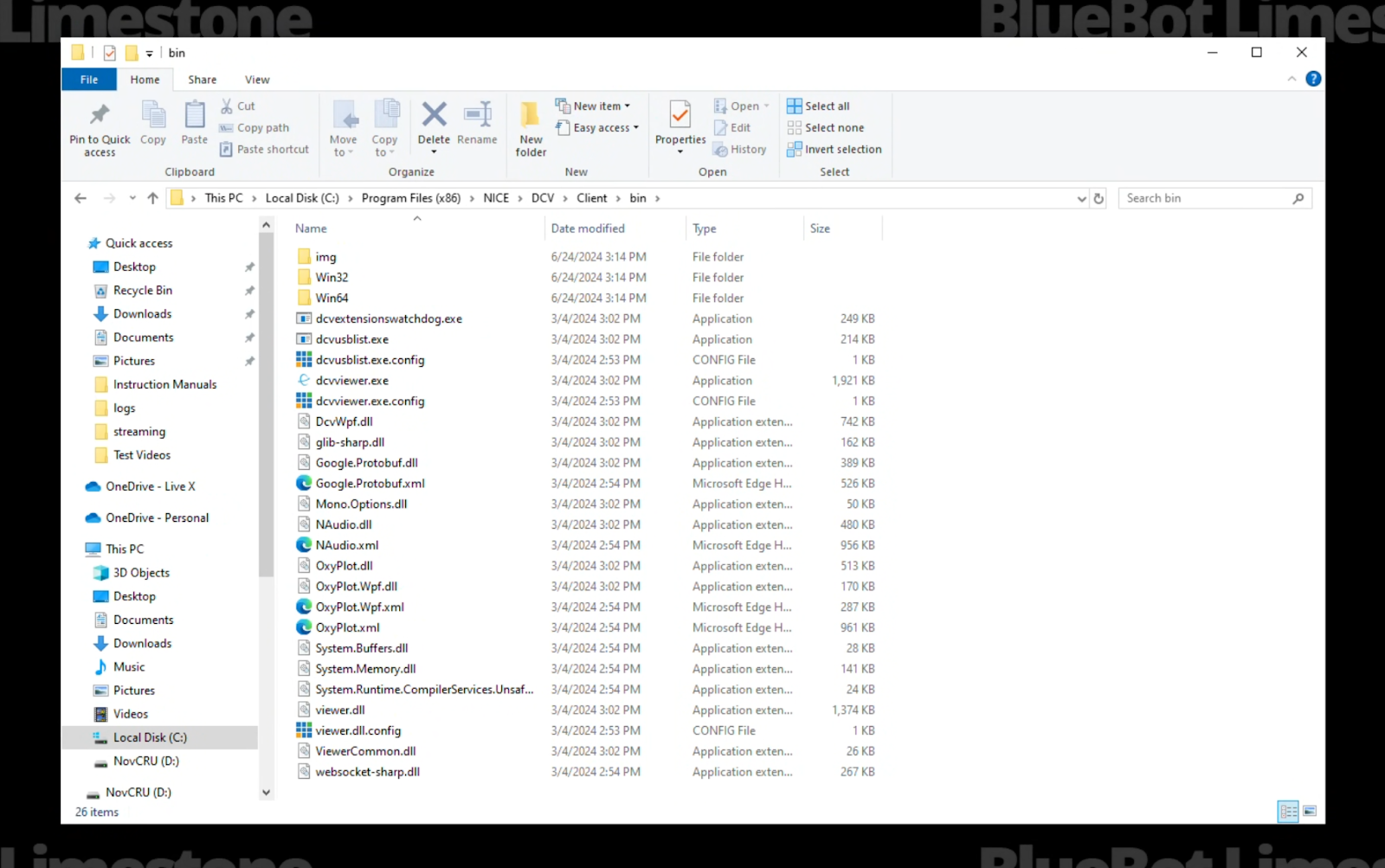The width and height of the screenshot is (1385, 868).
Task: Select NAudio.xml file
Action: click(x=346, y=545)
